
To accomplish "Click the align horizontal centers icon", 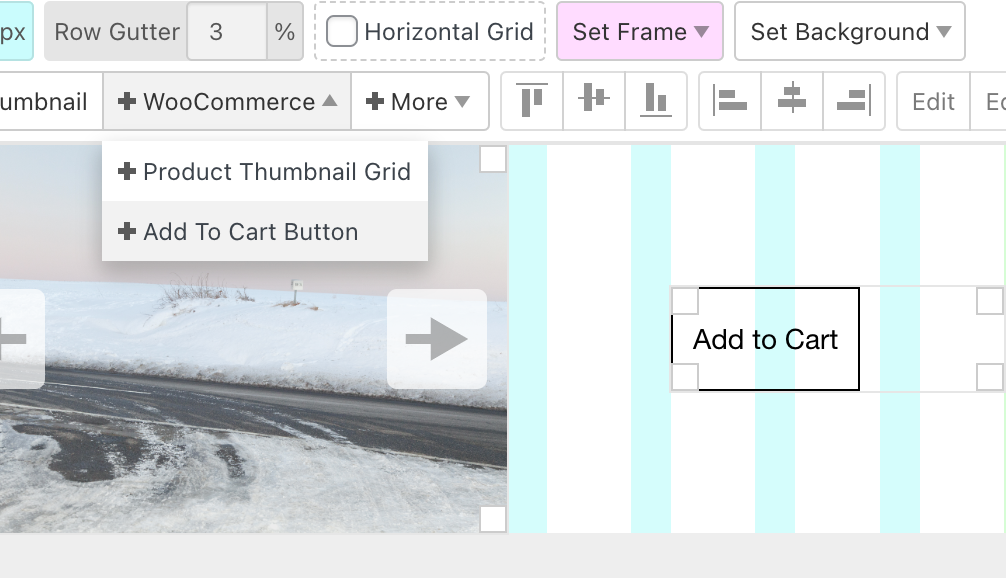I will pos(792,101).
